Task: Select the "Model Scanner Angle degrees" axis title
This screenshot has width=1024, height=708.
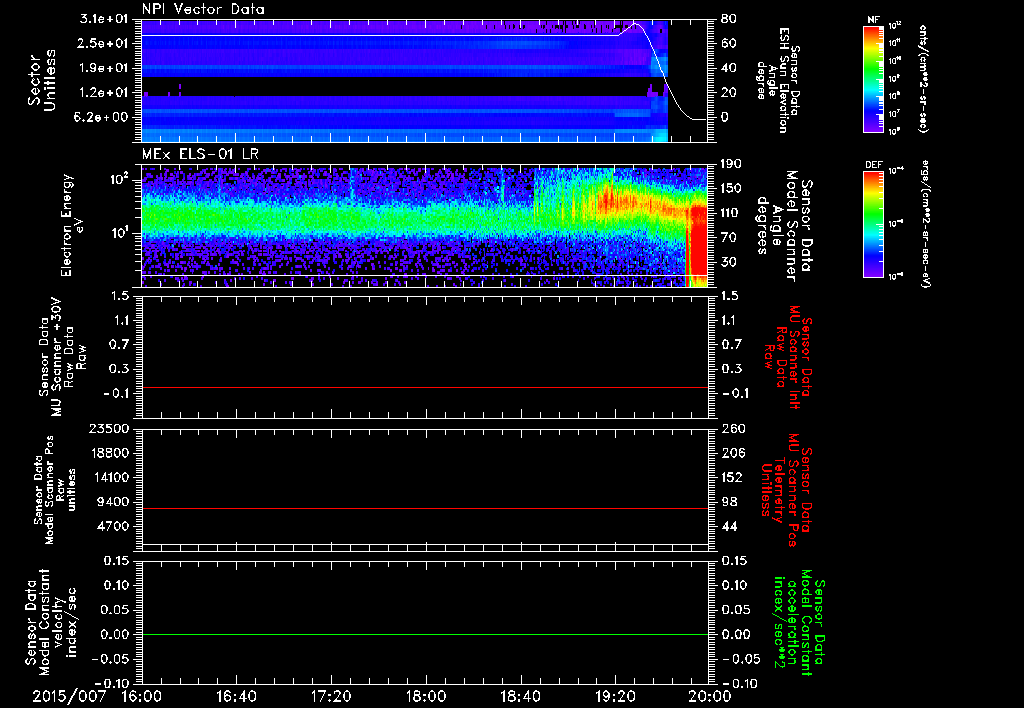Action: [x=784, y=225]
